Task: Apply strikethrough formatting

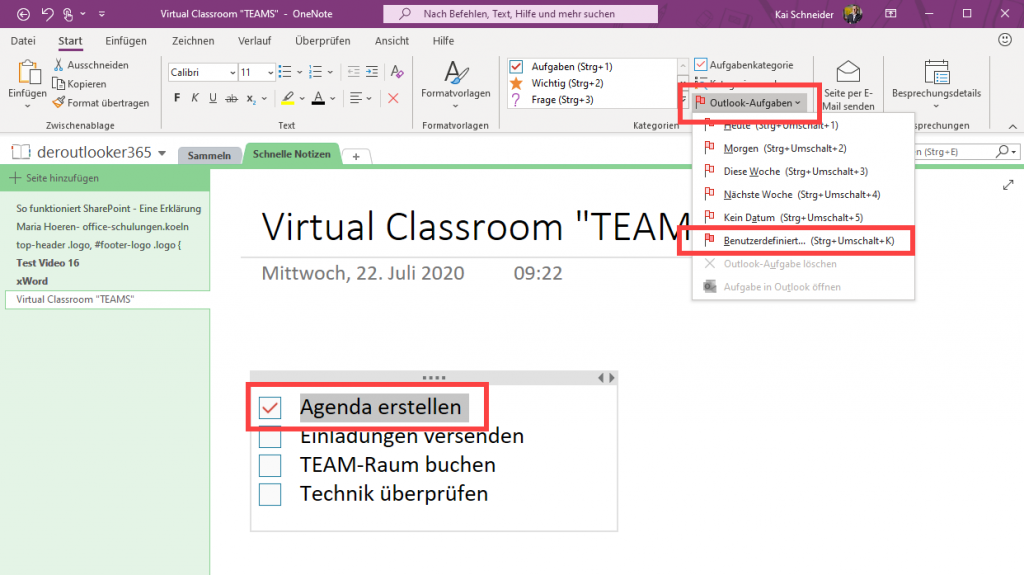Action: (231, 98)
